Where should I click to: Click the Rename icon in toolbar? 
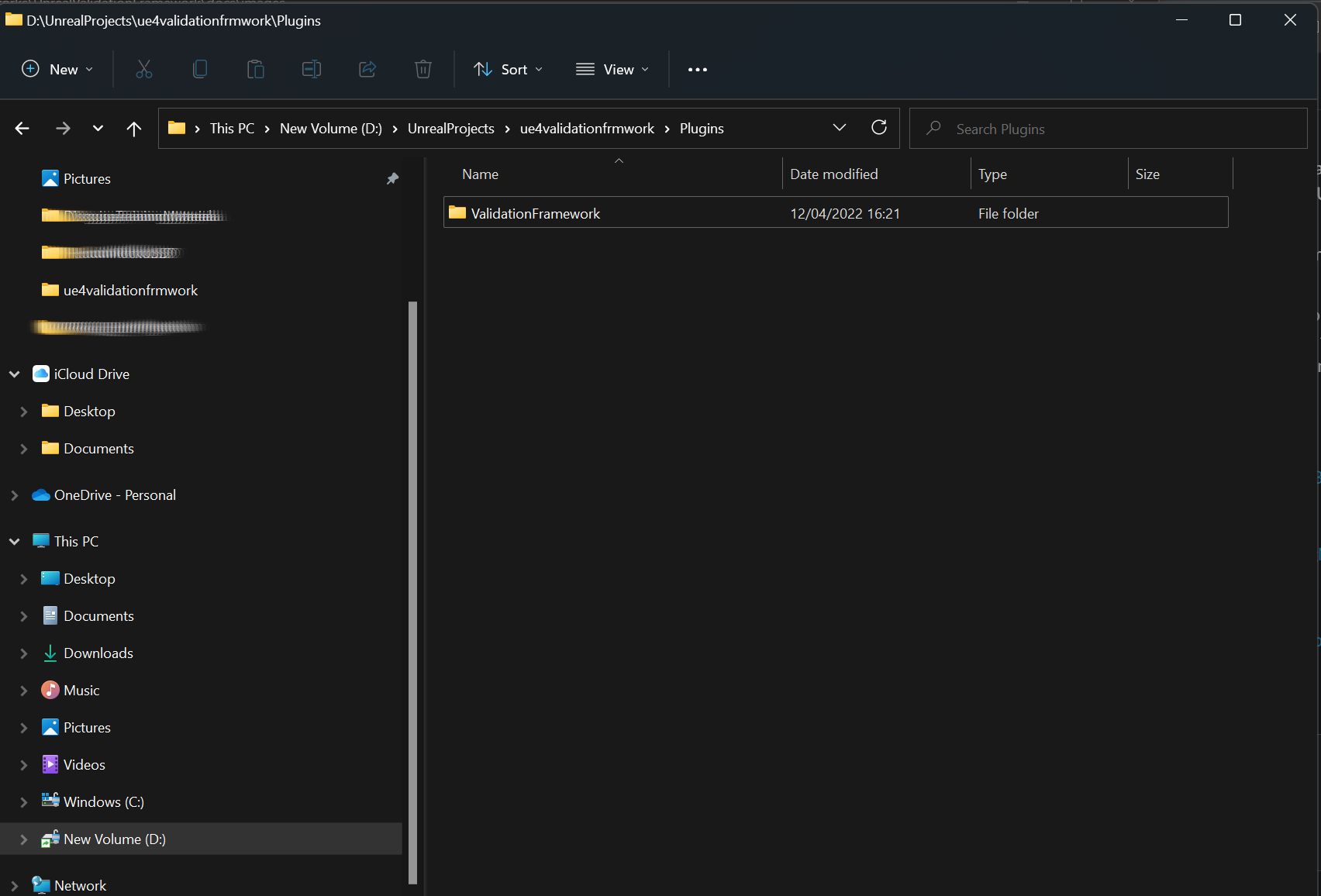pyautogui.click(x=312, y=70)
